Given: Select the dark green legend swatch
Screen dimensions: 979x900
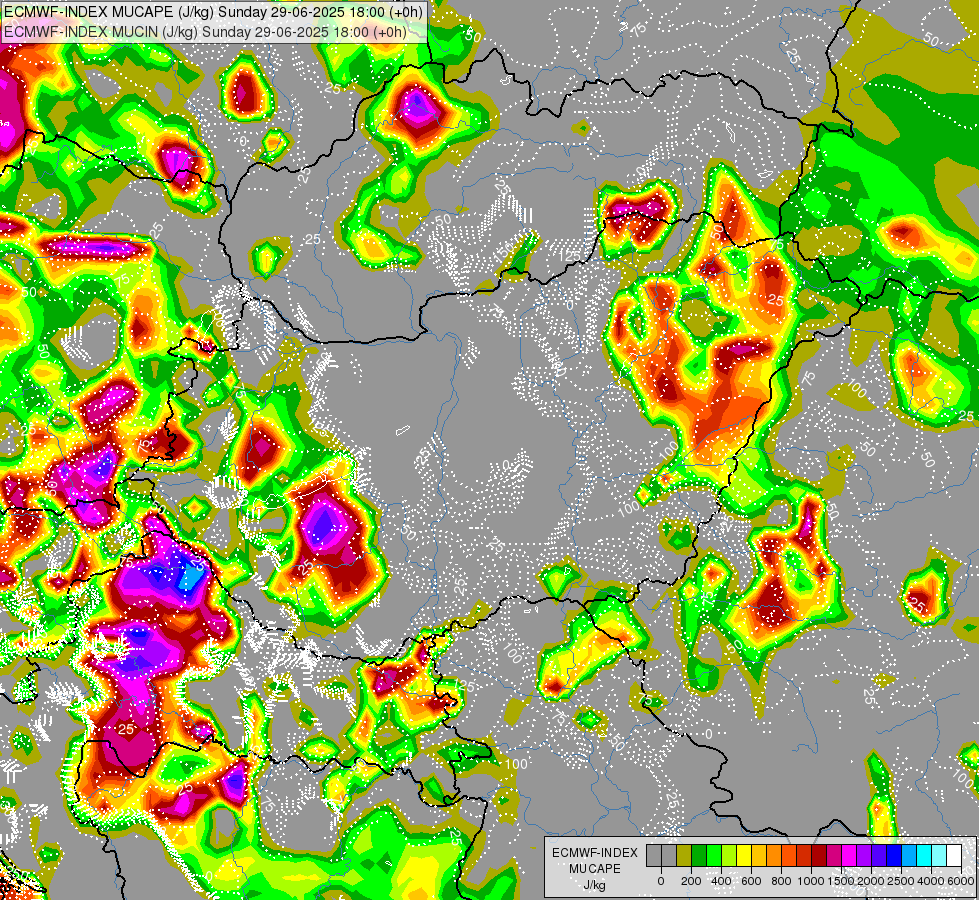Looking at the screenshot, I should coord(699,855).
